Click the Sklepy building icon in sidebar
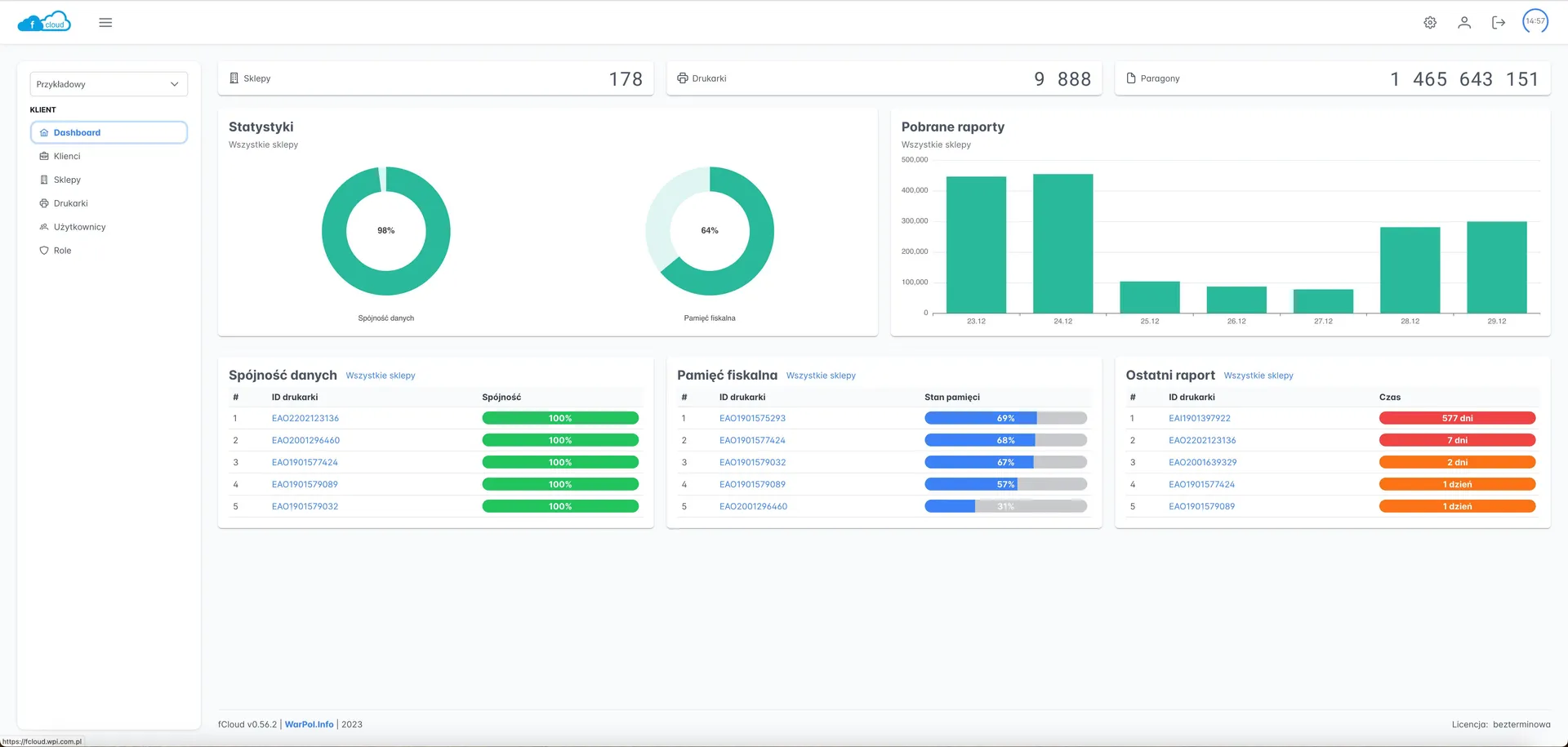1568x747 pixels. click(44, 180)
